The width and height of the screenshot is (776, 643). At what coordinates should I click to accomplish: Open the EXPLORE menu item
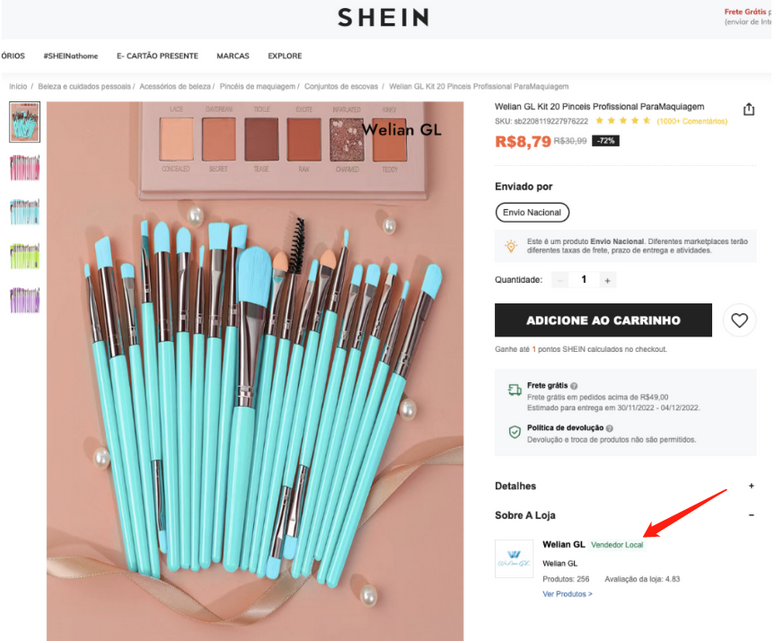click(x=285, y=56)
